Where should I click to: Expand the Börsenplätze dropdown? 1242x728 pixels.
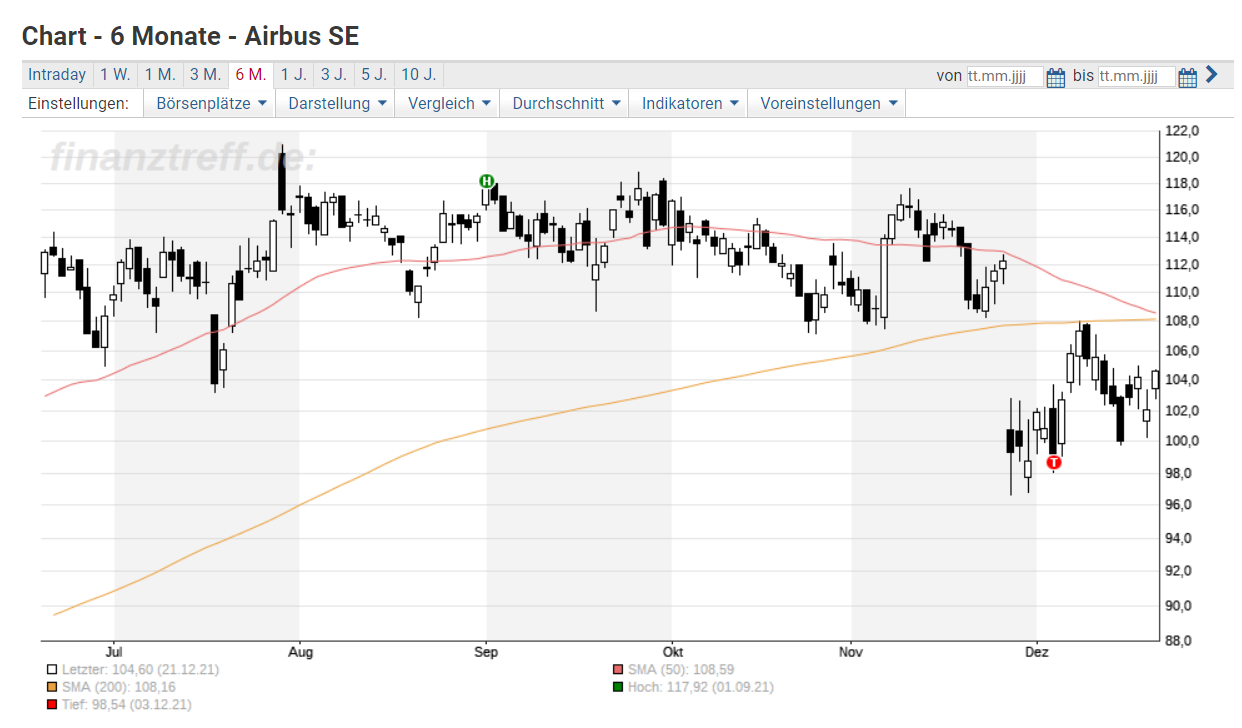click(x=210, y=104)
